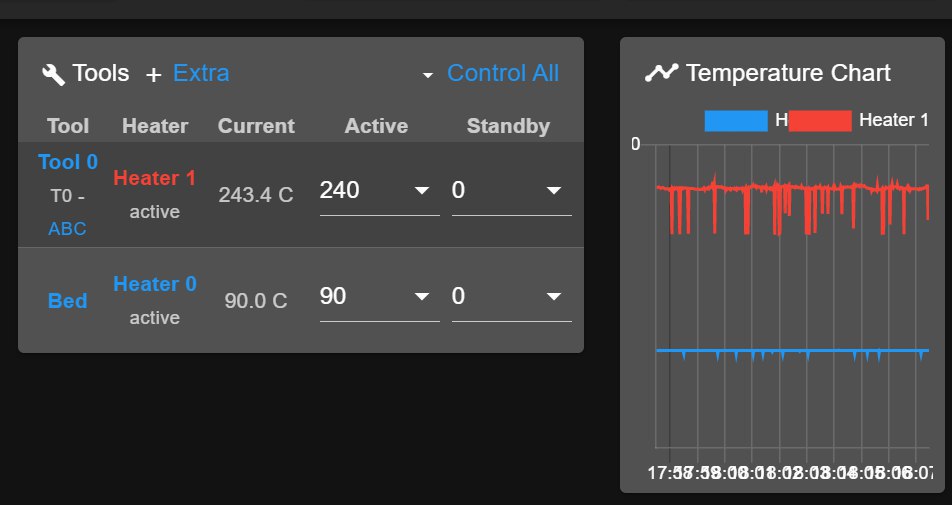Click the Bed link

click(x=67, y=301)
